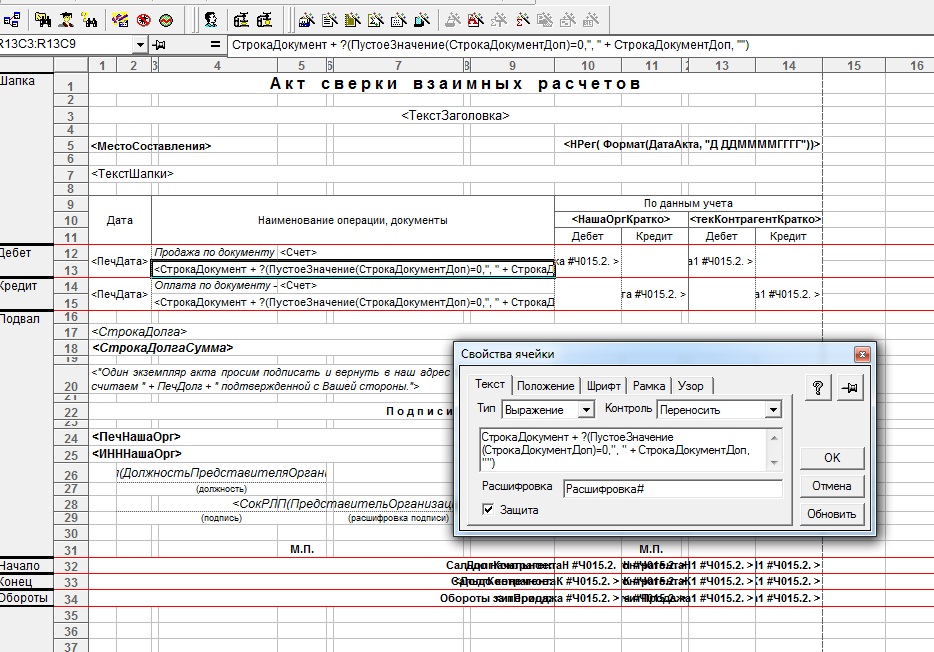Click the expression text box scrollbar down arrow
The image size is (934, 652).
tap(774, 463)
